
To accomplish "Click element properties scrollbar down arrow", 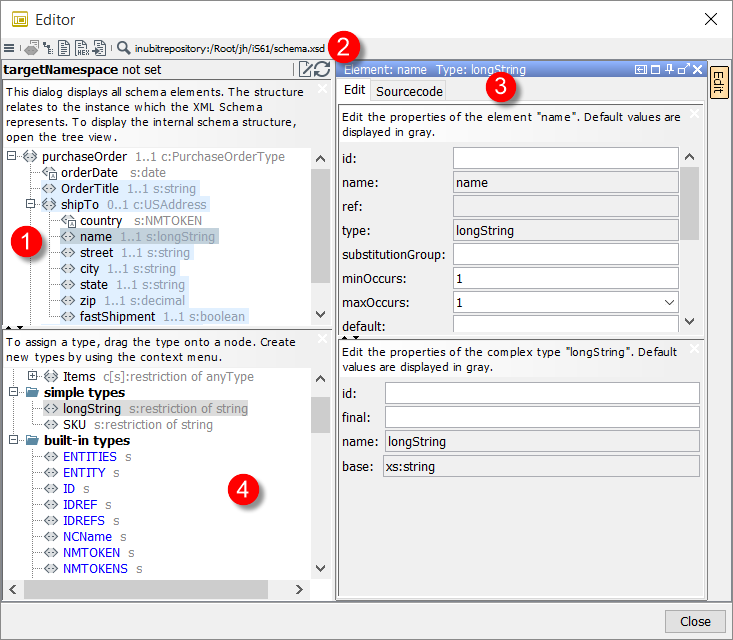I will pos(690,321).
